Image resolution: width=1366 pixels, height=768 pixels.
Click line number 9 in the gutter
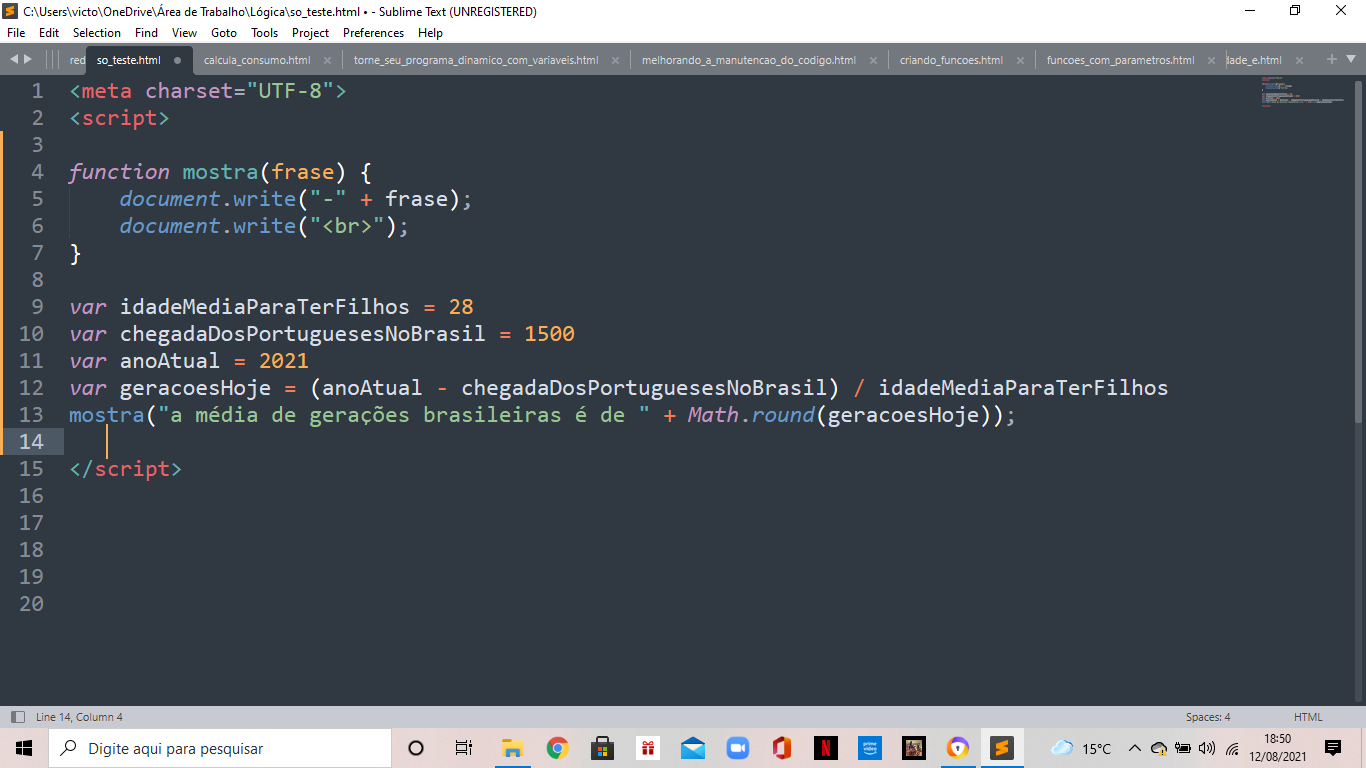pos(37,306)
